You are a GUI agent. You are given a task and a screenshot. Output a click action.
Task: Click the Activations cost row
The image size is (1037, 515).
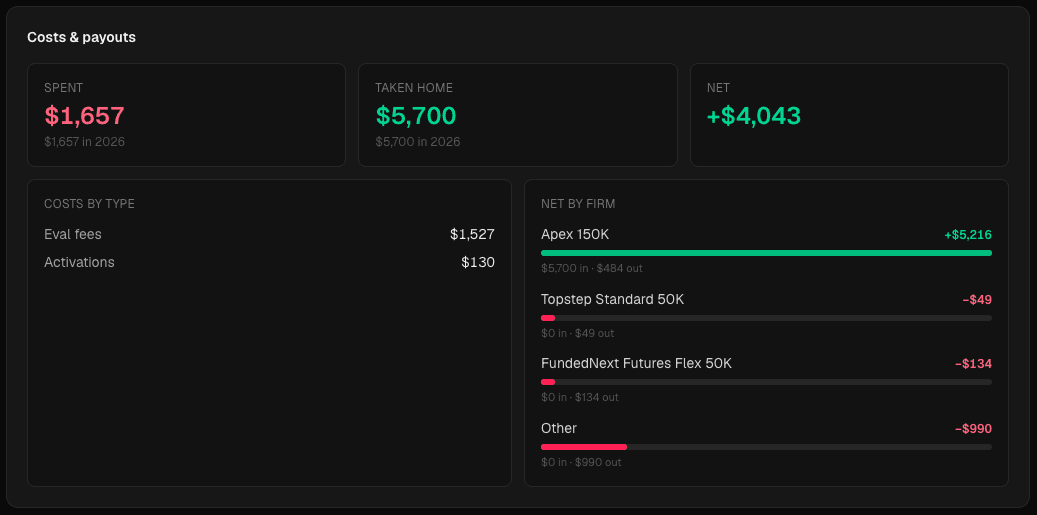pos(269,262)
